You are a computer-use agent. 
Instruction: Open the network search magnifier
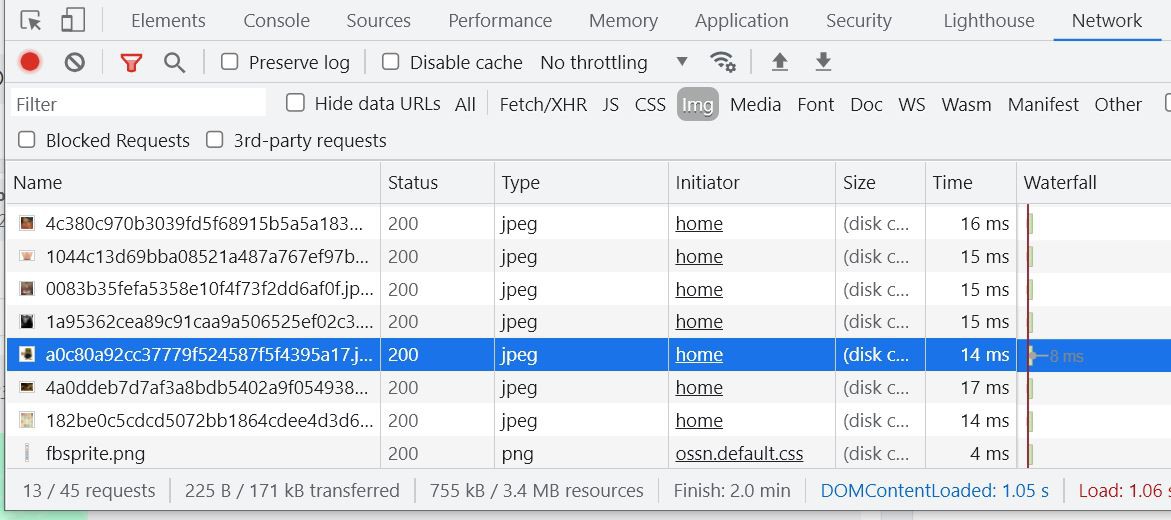click(175, 62)
